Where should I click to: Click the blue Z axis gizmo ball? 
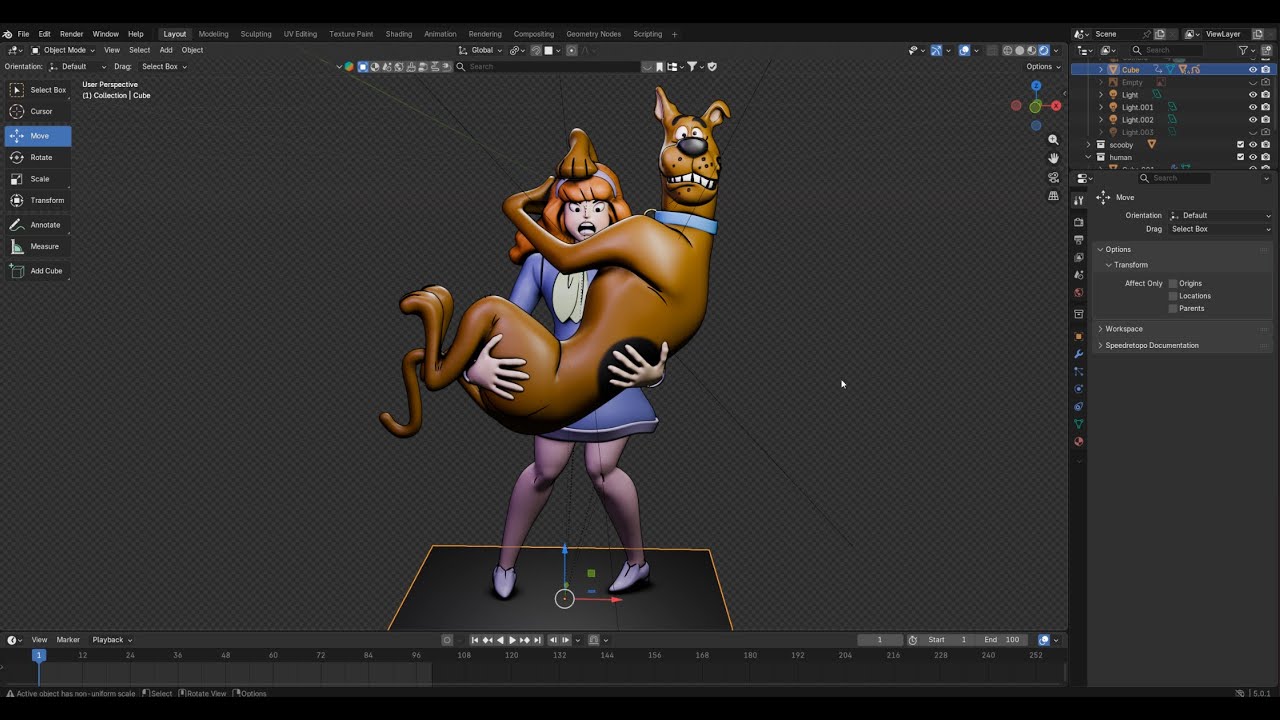tap(1036, 86)
